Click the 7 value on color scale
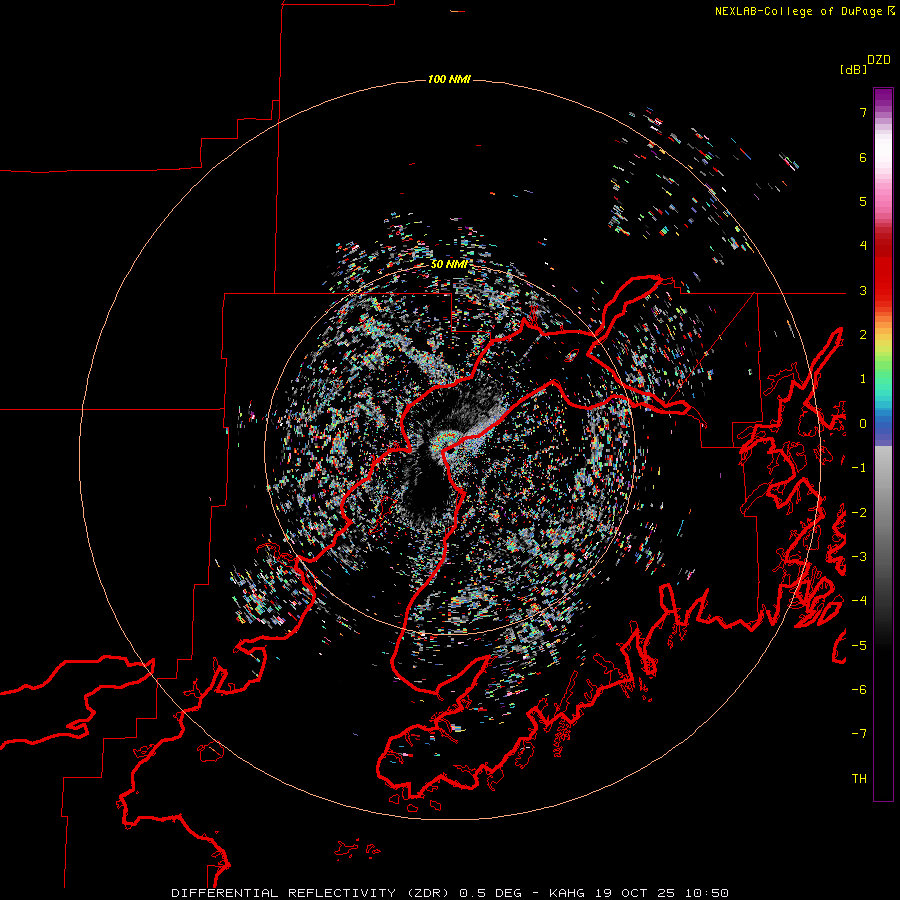This screenshot has width=900, height=900. (863, 112)
